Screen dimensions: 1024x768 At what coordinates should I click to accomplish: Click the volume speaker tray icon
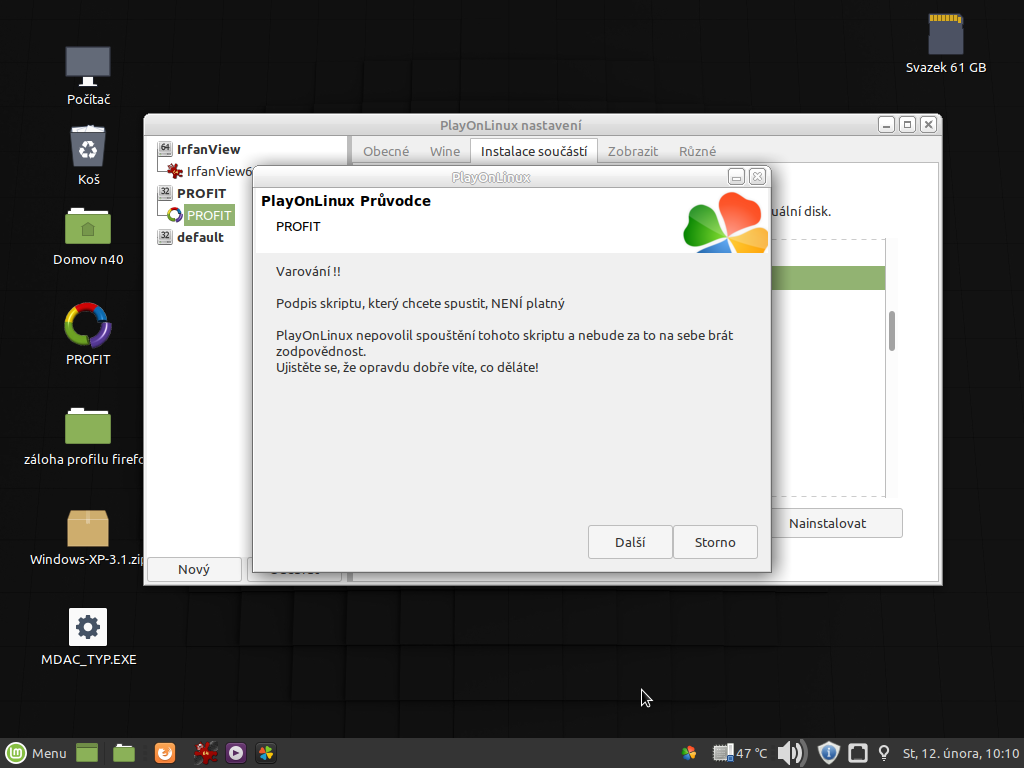pyautogui.click(x=790, y=753)
